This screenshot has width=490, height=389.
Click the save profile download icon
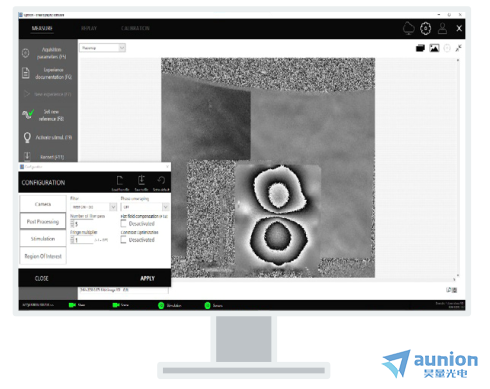141,180
